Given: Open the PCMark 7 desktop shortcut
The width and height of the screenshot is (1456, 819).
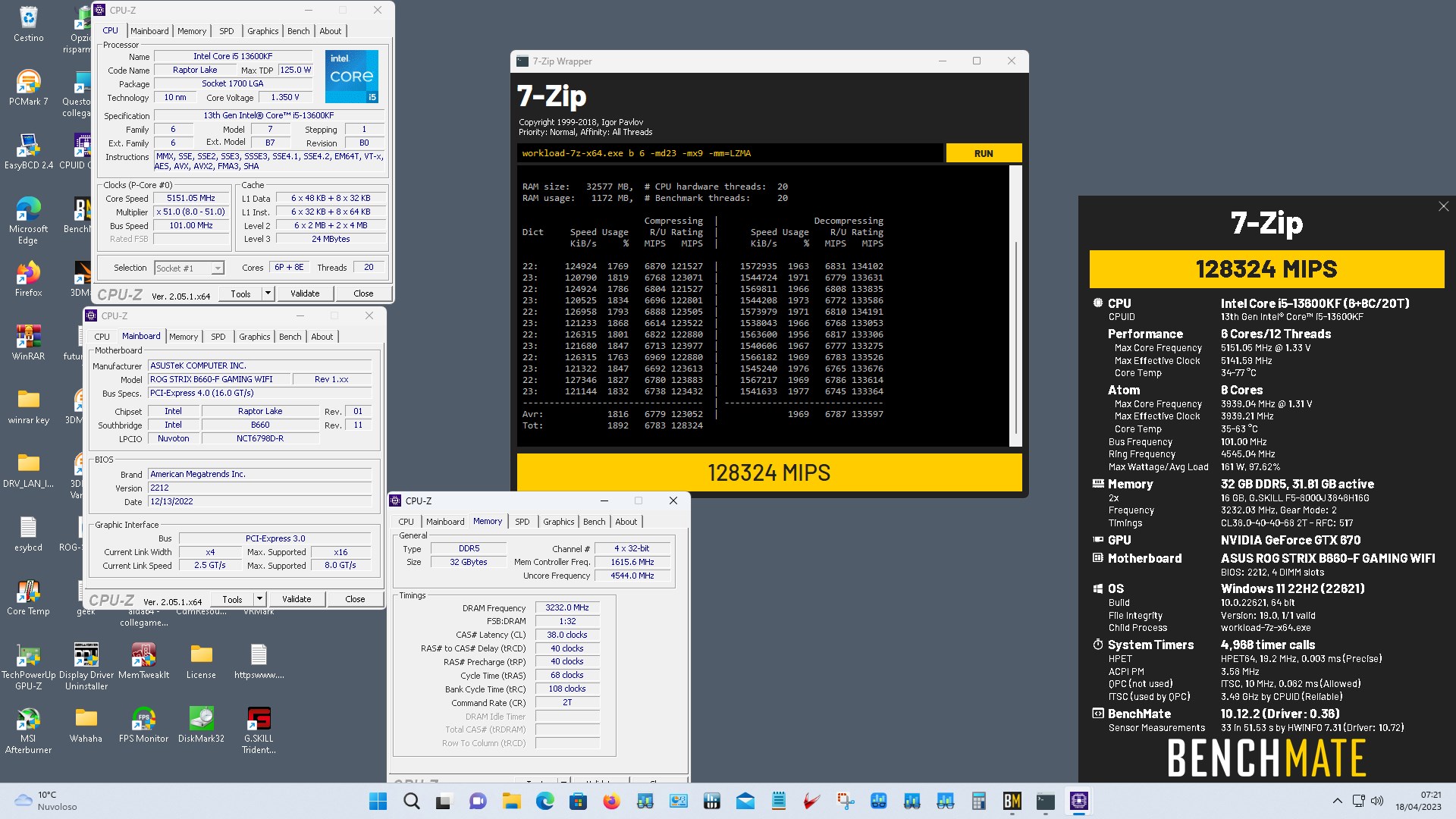Looking at the screenshot, I should coord(28,88).
